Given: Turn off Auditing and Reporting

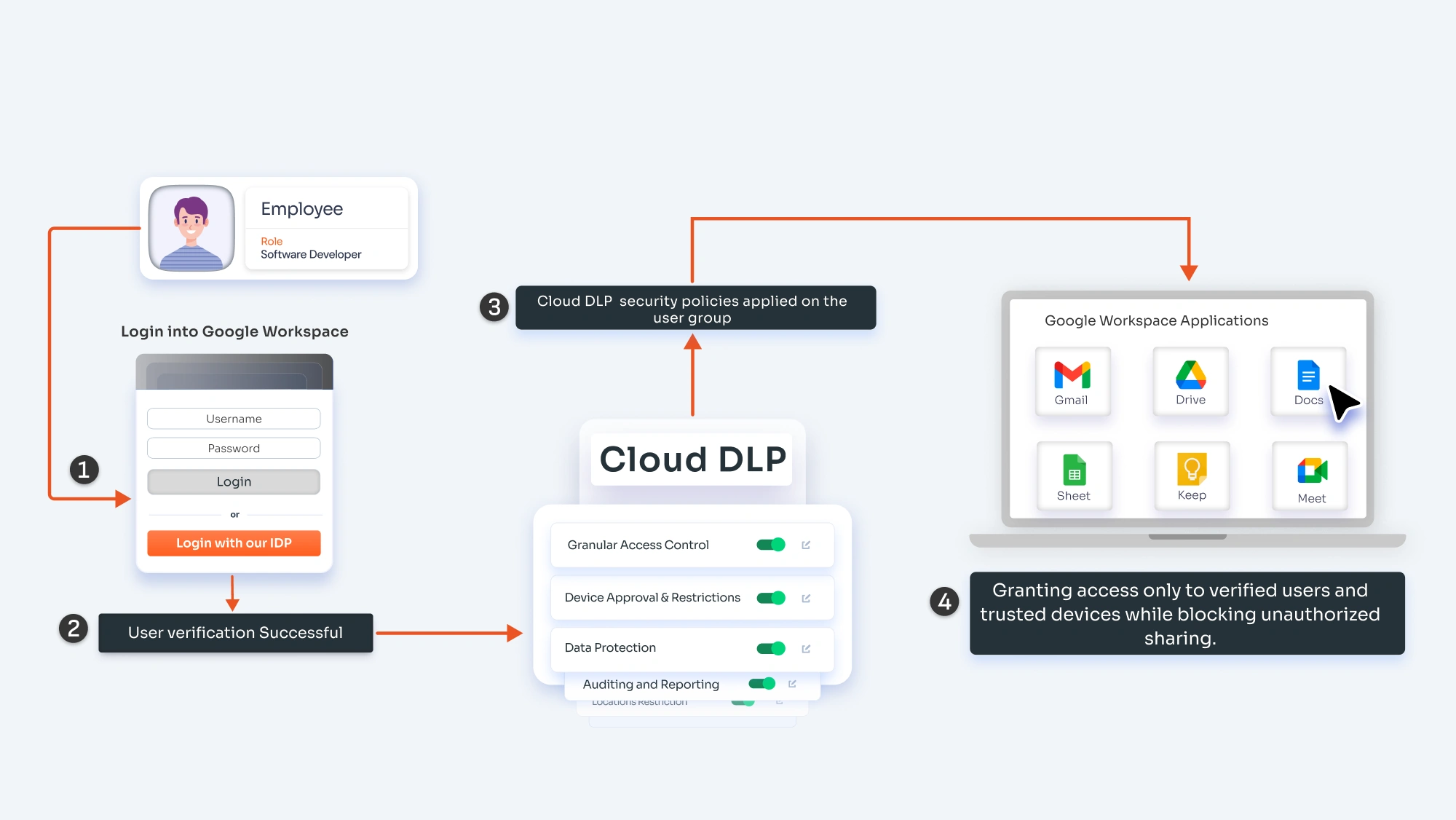Looking at the screenshot, I should pyautogui.click(x=761, y=683).
